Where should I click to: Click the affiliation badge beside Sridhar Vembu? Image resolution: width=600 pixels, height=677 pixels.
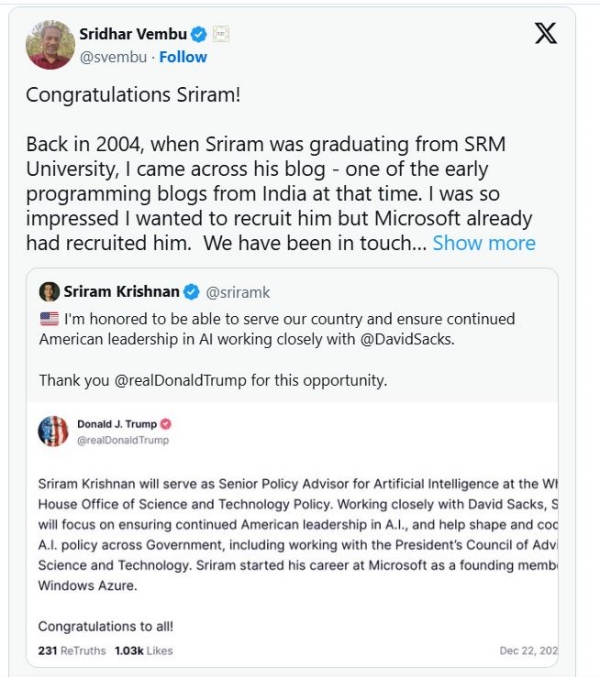(x=221, y=34)
